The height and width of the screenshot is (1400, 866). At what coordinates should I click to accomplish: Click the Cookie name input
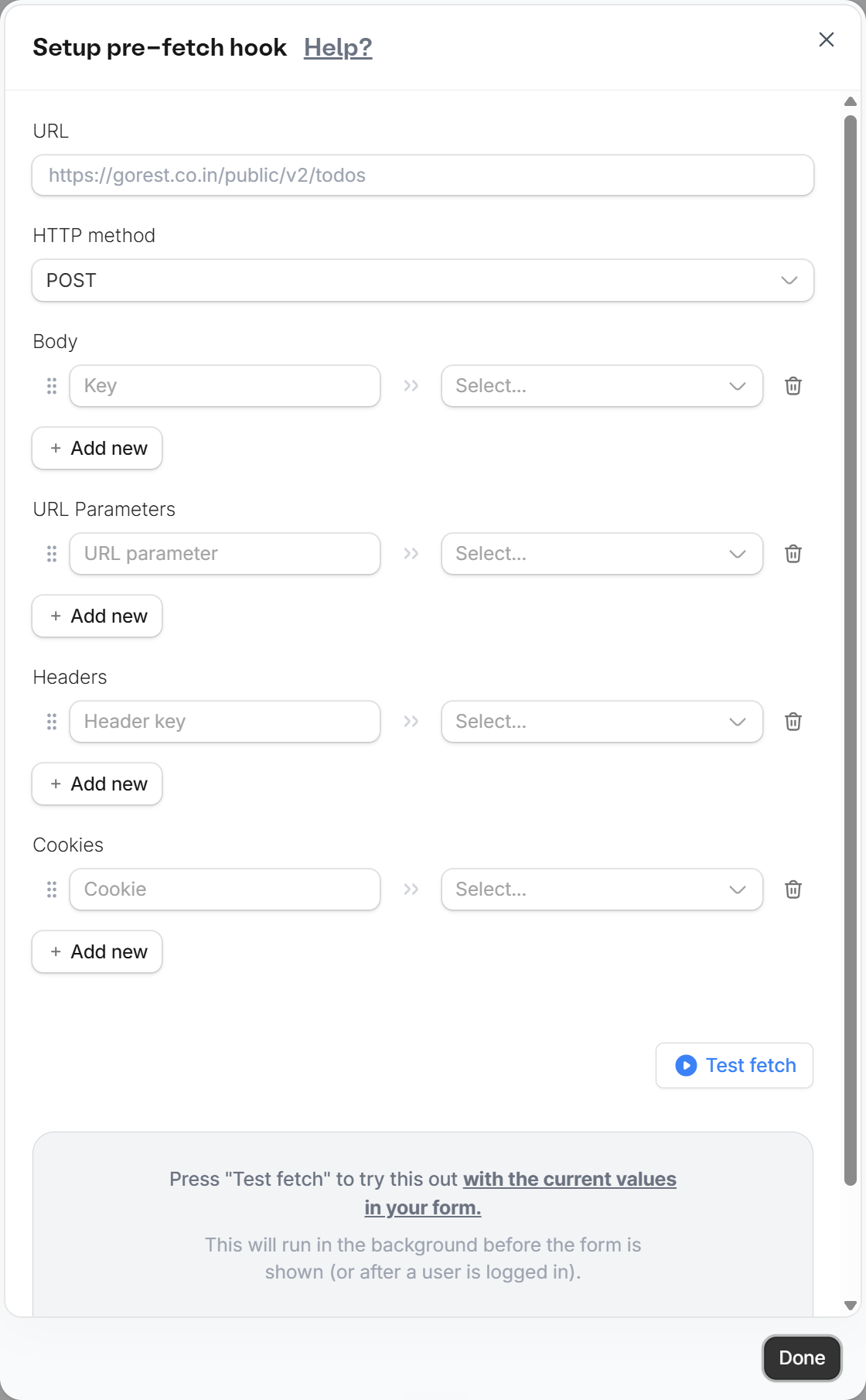coord(225,890)
